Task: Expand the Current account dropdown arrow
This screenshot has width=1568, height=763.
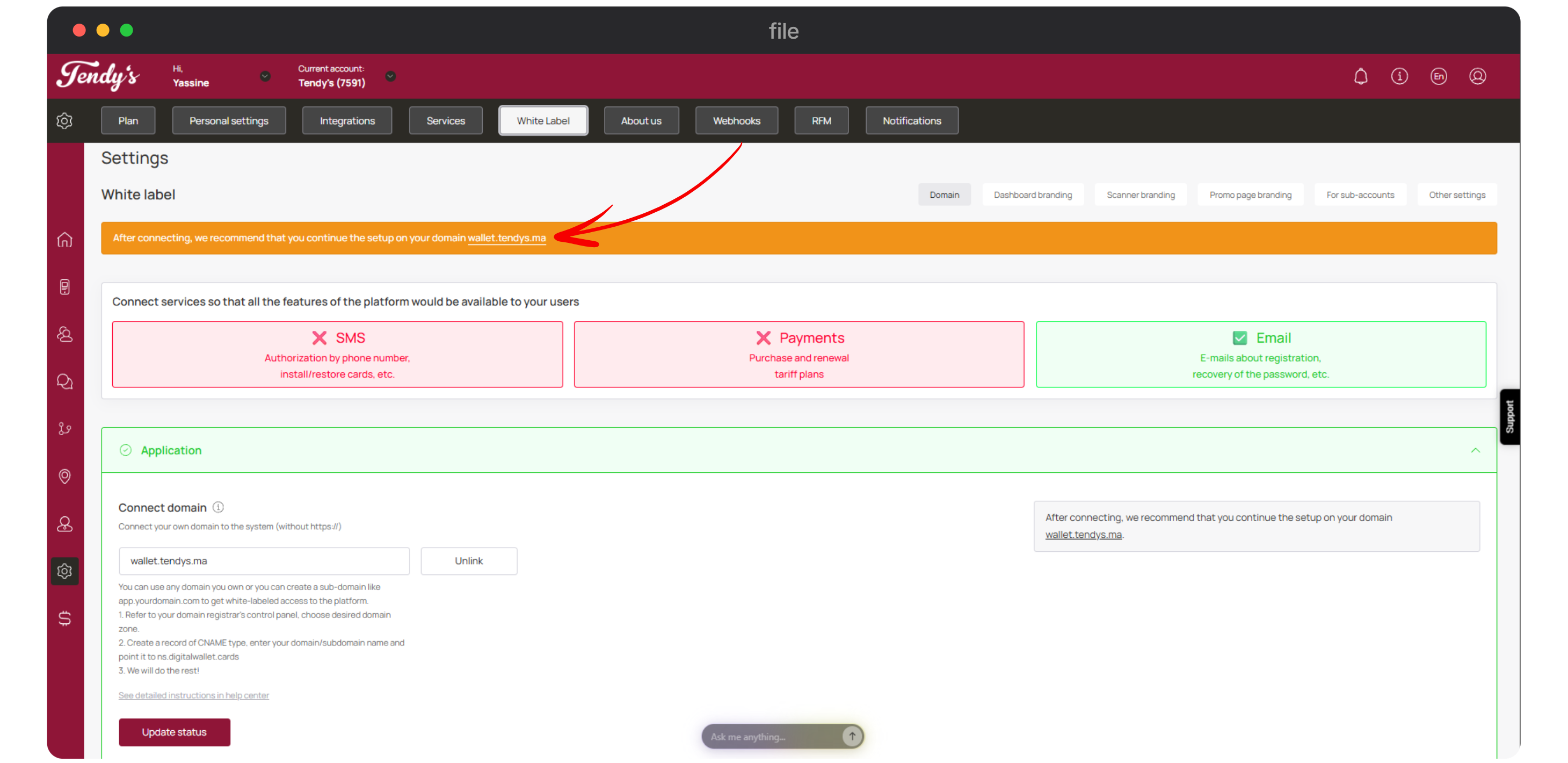Action: [x=391, y=76]
